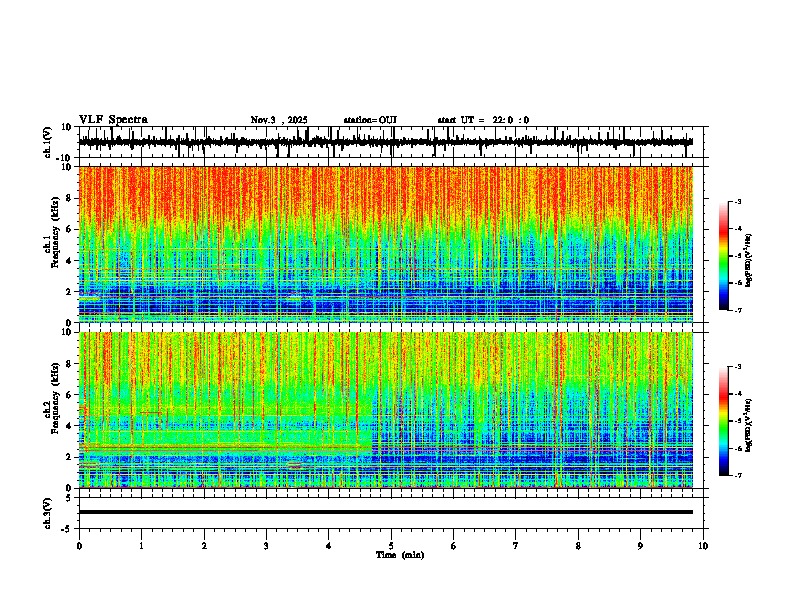Click the "8" kHz tick on ch.1 spectrogram
The image size is (792, 612).
click(69, 198)
